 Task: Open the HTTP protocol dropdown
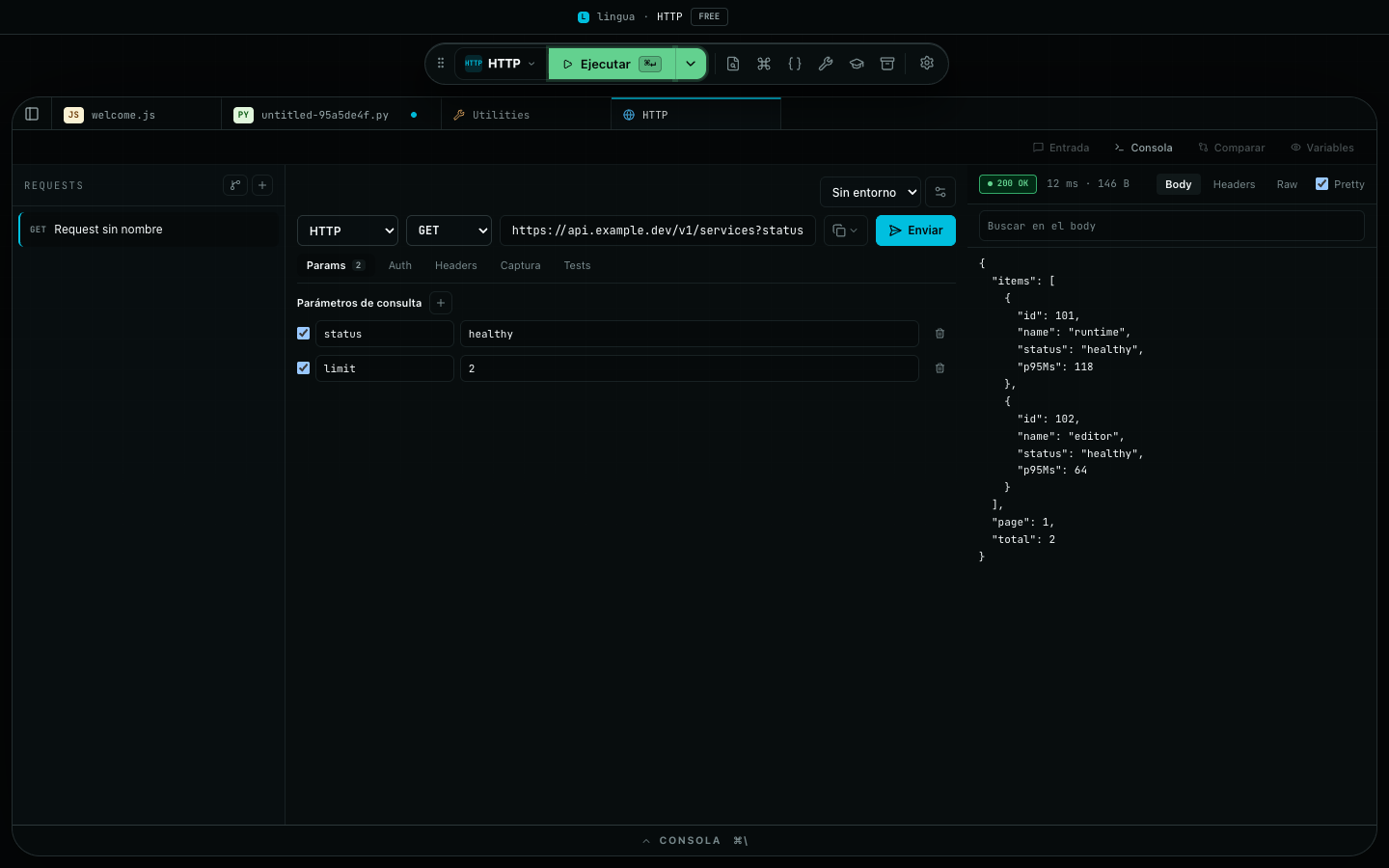(x=347, y=231)
